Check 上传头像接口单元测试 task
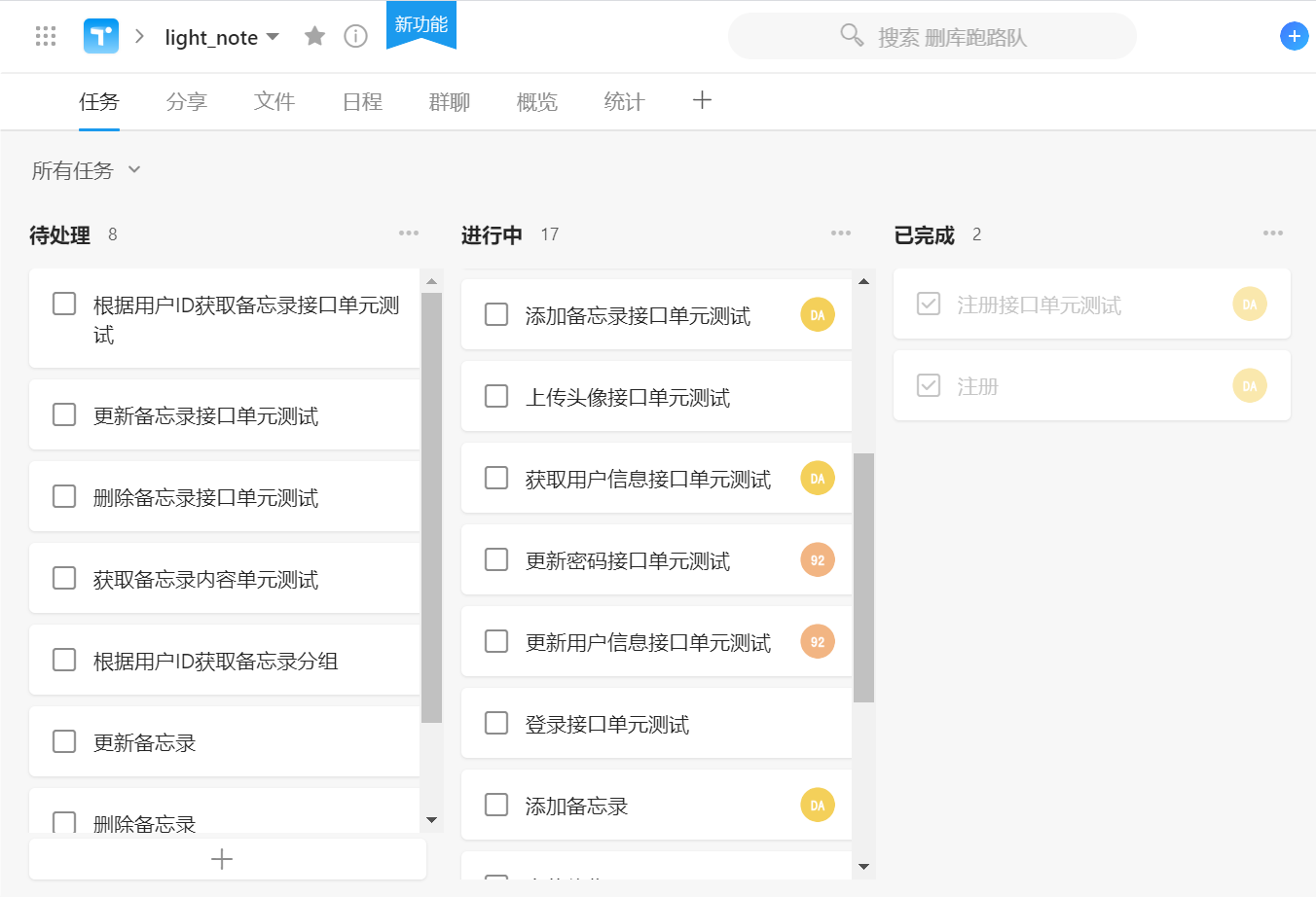This screenshot has height=897, width=1316. click(496, 396)
